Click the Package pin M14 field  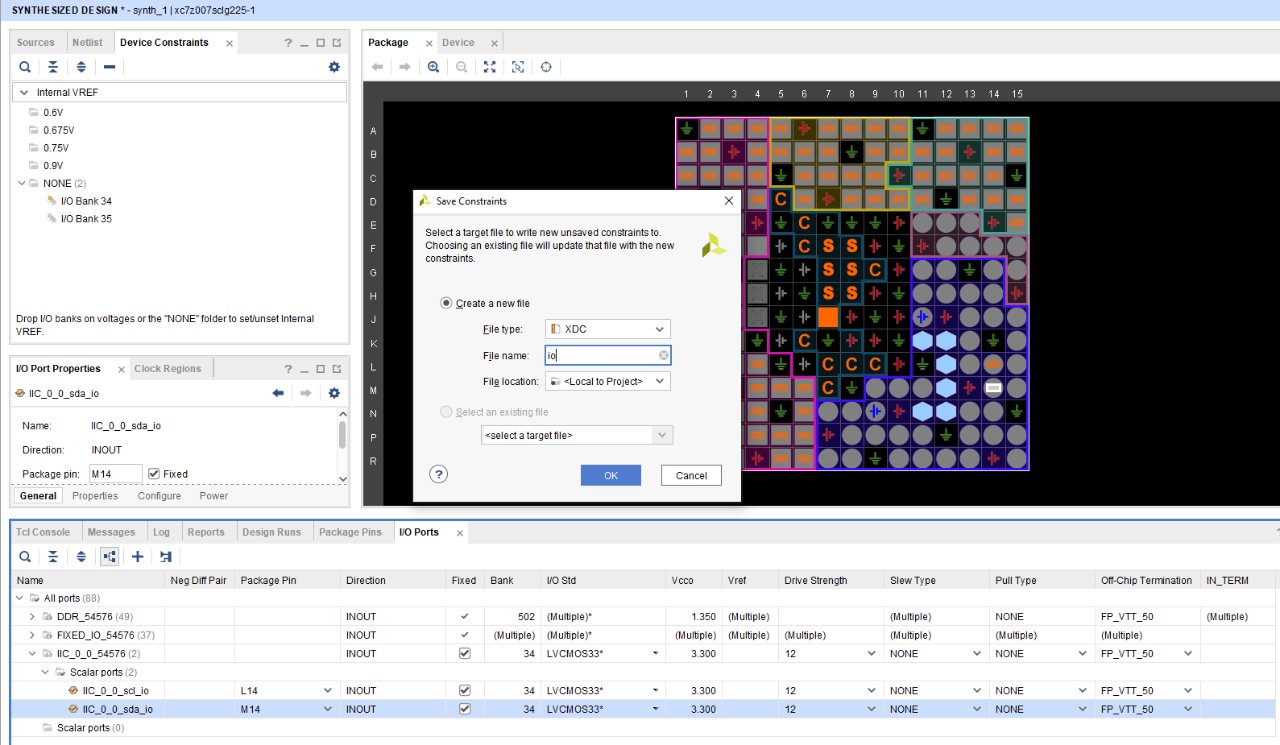(x=116, y=474)
